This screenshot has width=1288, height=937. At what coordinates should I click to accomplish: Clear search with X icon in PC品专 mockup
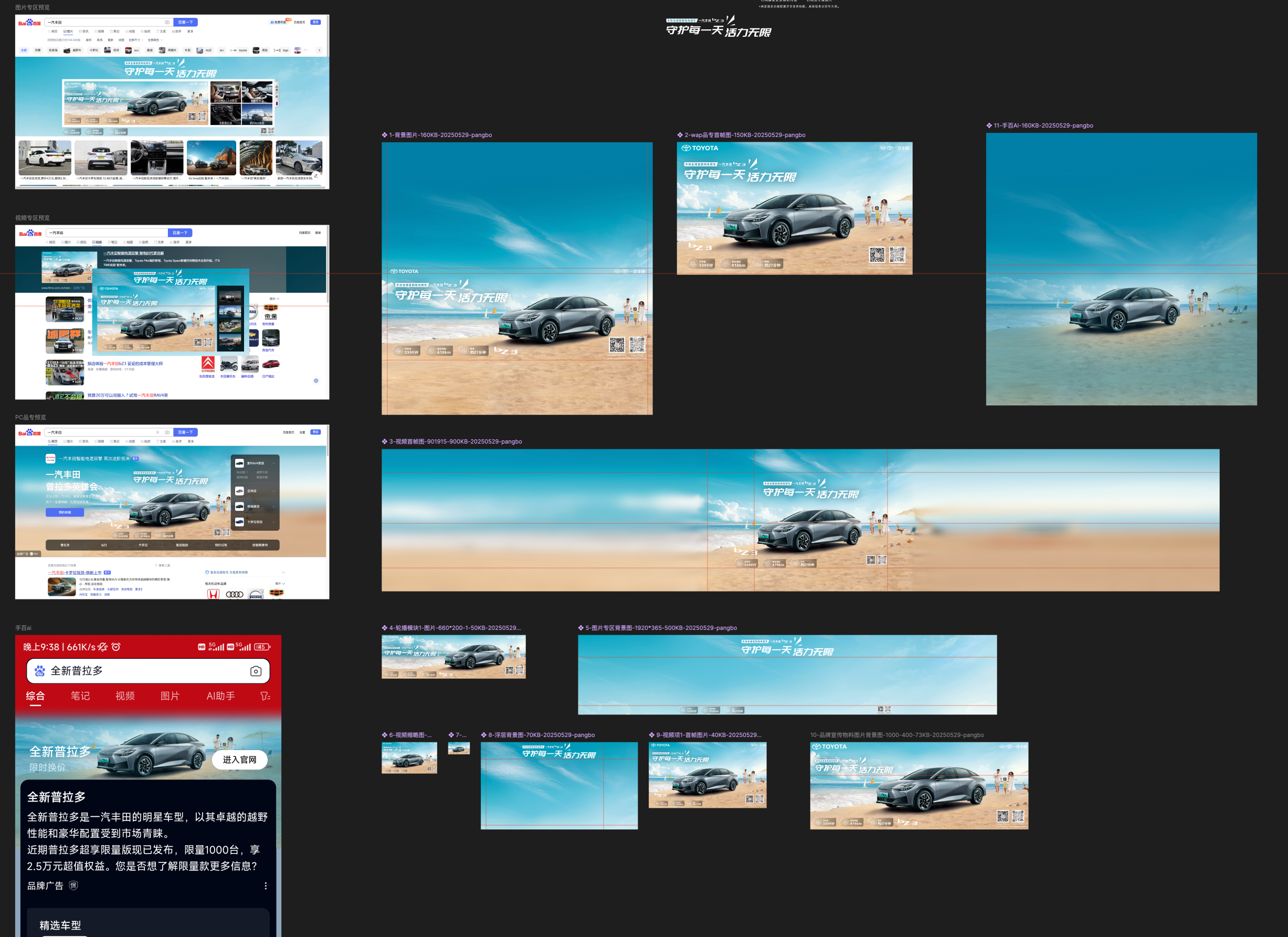(157, 432)
